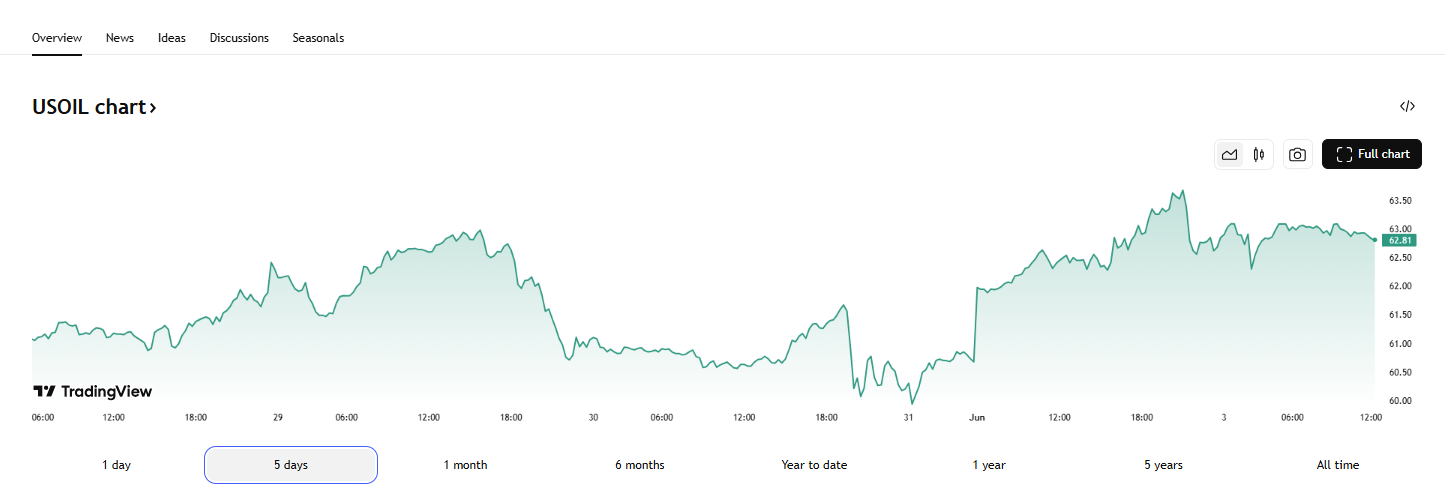Open the Seasonals tab
Viewport: 1445px width, 498px height.
click(x=318, y=38)
